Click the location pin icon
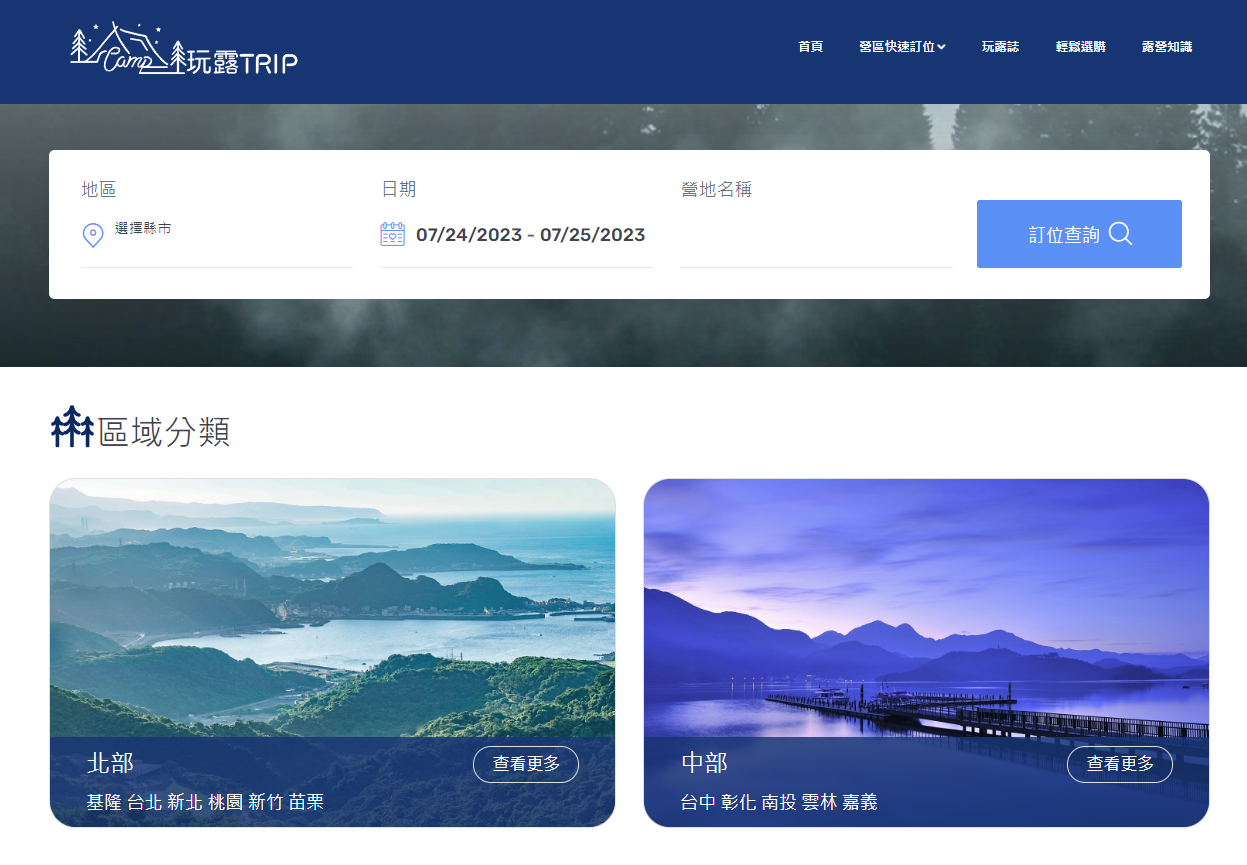This screenshot has height=865, width=1247. pos(92,235)
